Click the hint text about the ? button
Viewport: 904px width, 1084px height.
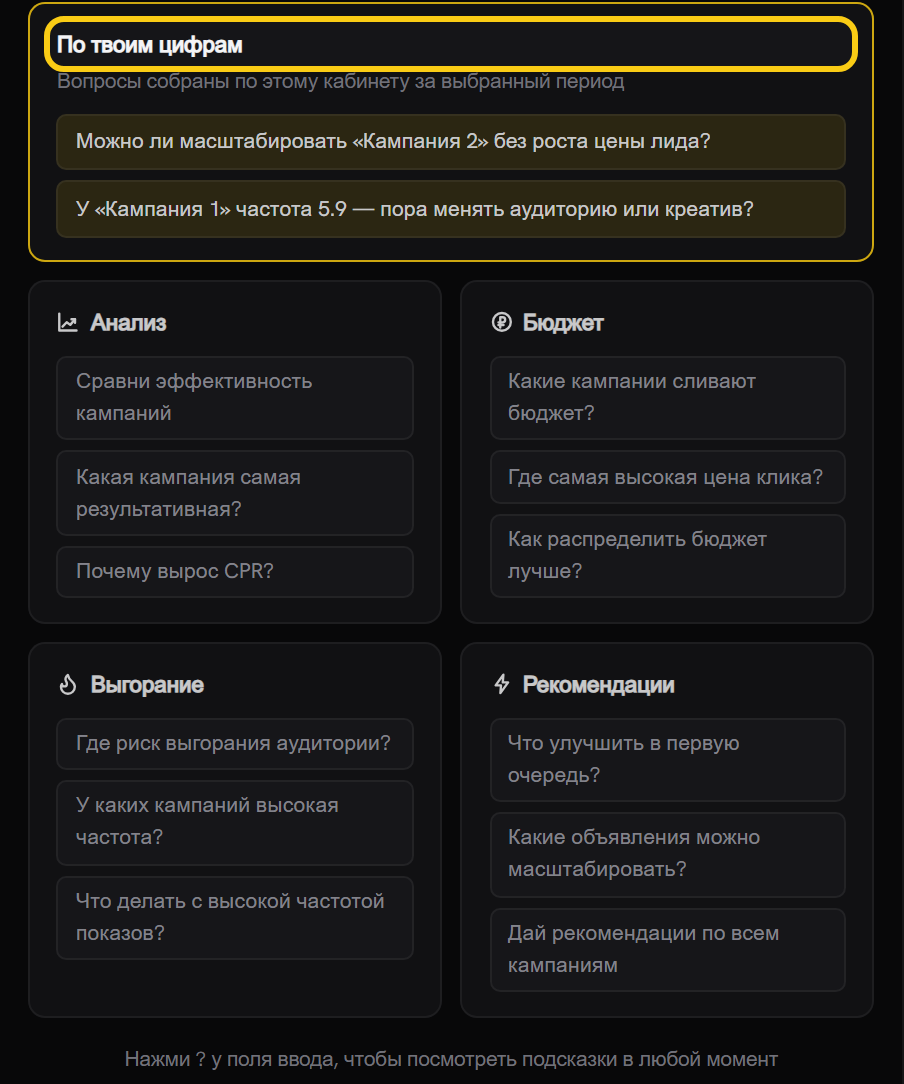coord(451,1059)
